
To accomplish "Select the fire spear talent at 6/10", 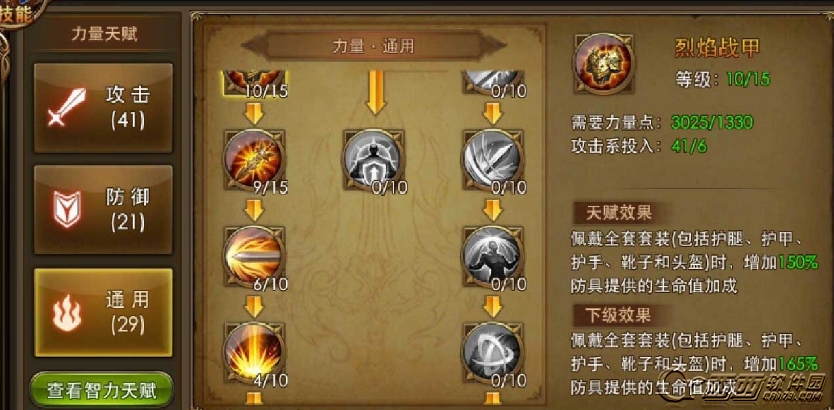I will [254, 256].
